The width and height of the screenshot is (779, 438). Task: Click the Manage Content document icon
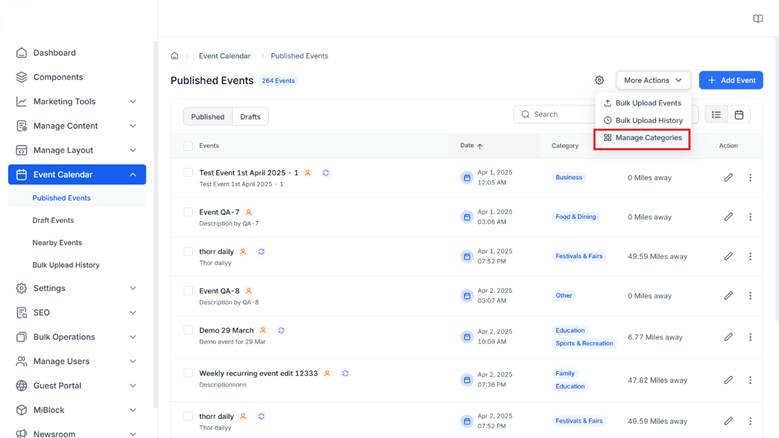[x=21, y=126]
